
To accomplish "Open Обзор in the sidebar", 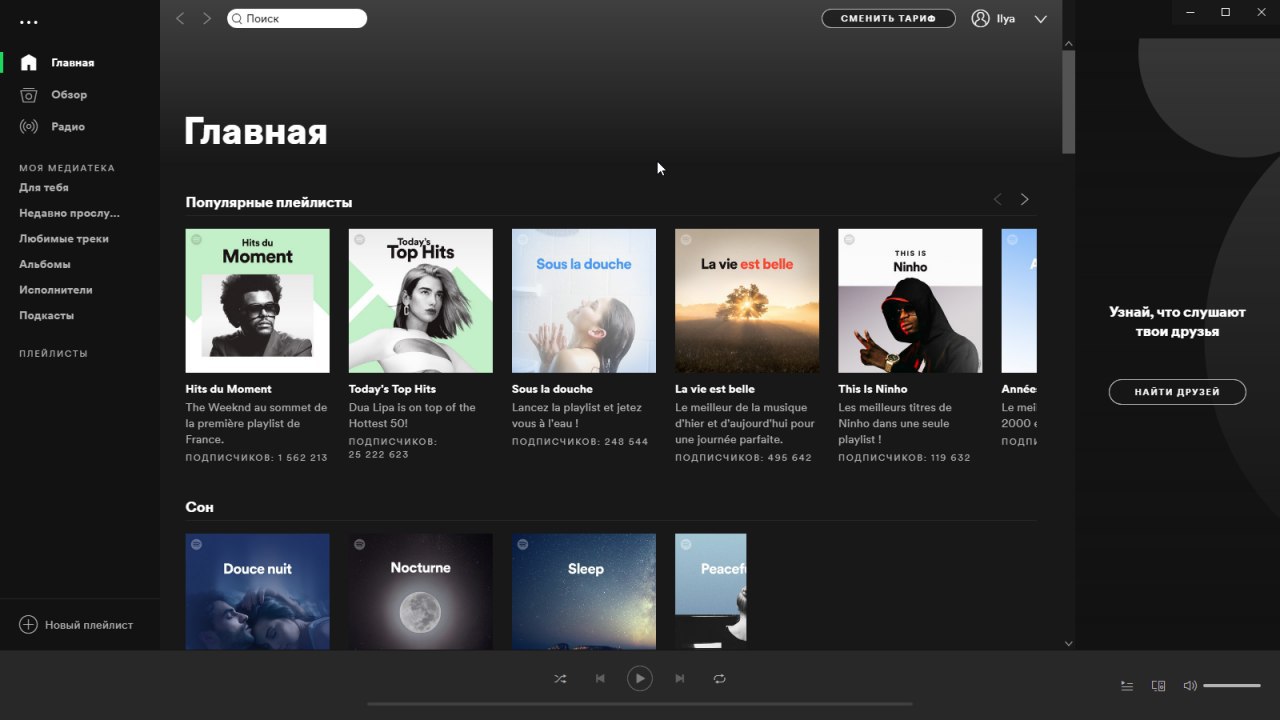I will pos(69,95).
